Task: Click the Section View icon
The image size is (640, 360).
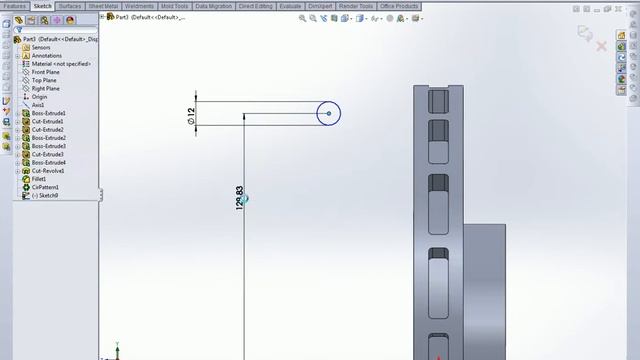Action: (x=334, y=18)
